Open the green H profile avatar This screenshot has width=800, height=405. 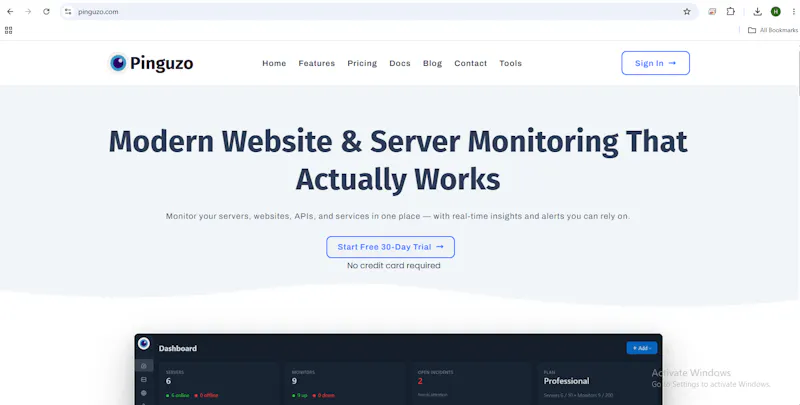pyautogui.click(x=776, y=11)
